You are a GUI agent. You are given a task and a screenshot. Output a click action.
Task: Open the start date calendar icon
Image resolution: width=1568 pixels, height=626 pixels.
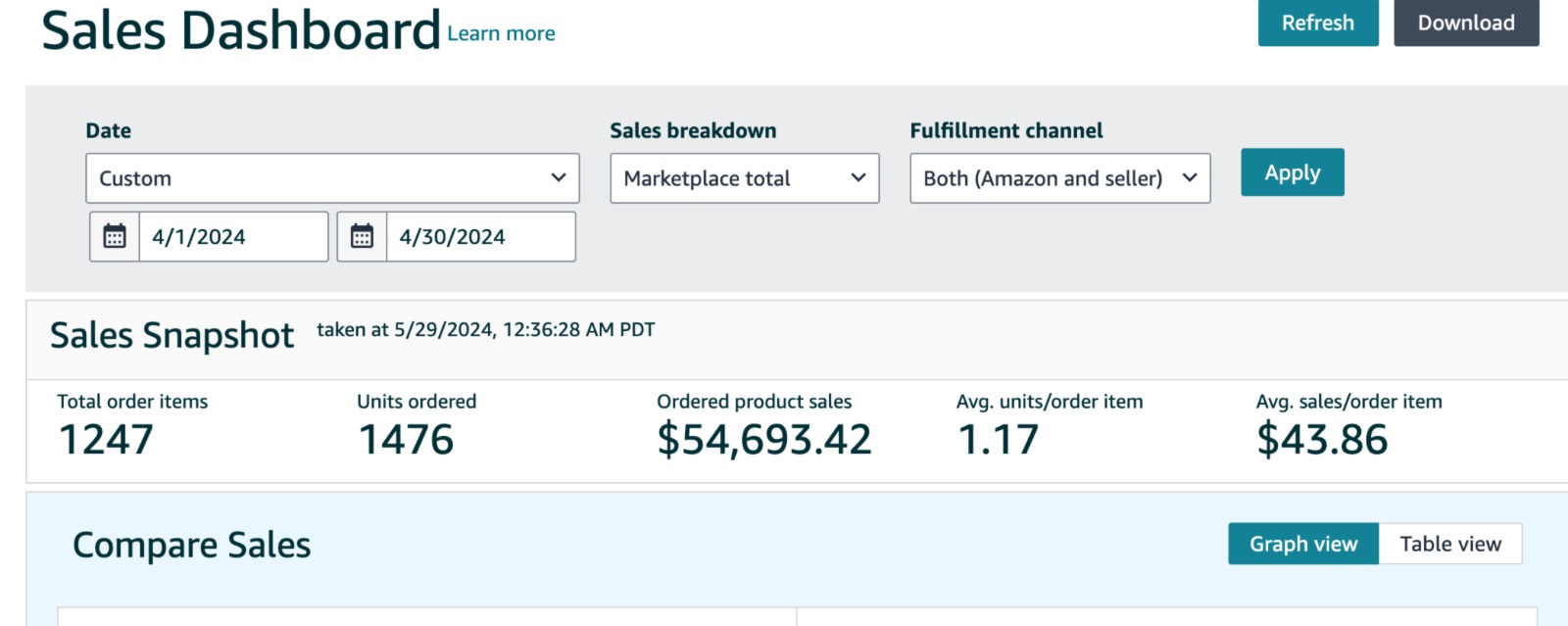[115, 236]
